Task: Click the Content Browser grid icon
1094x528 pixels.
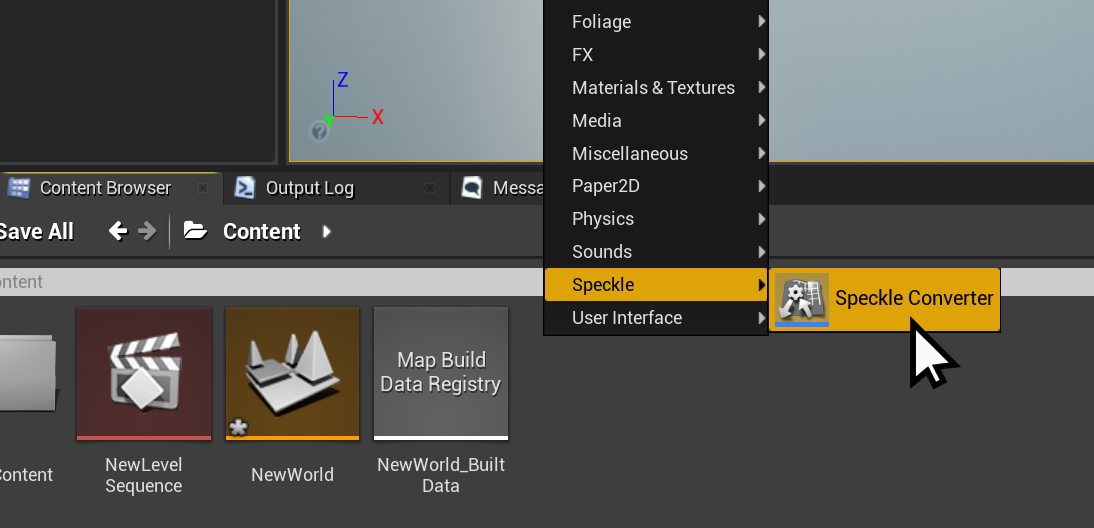Action: pyautogui.click(x=18, y=188)
